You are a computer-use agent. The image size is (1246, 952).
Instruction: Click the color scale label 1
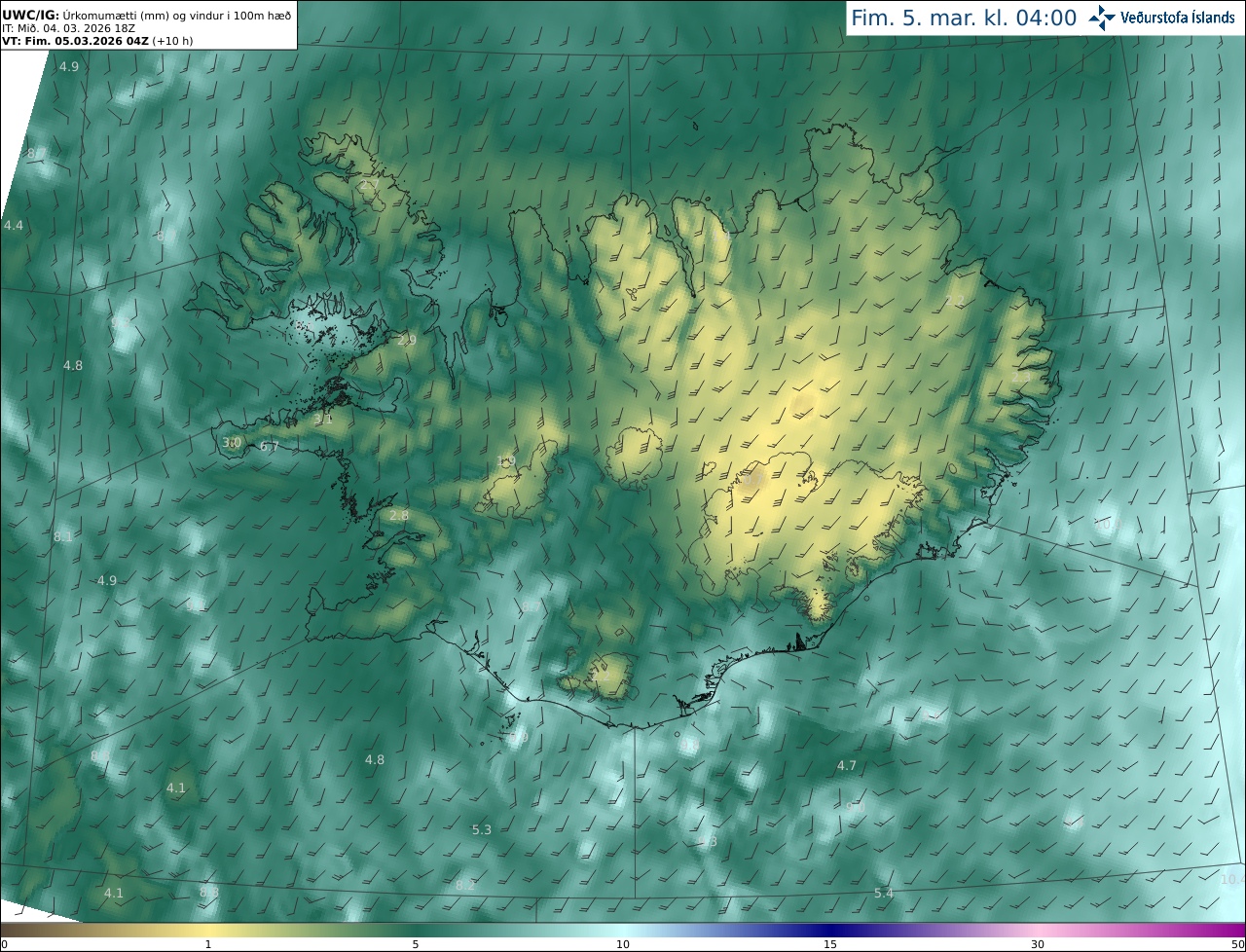(x=208, y=944)
